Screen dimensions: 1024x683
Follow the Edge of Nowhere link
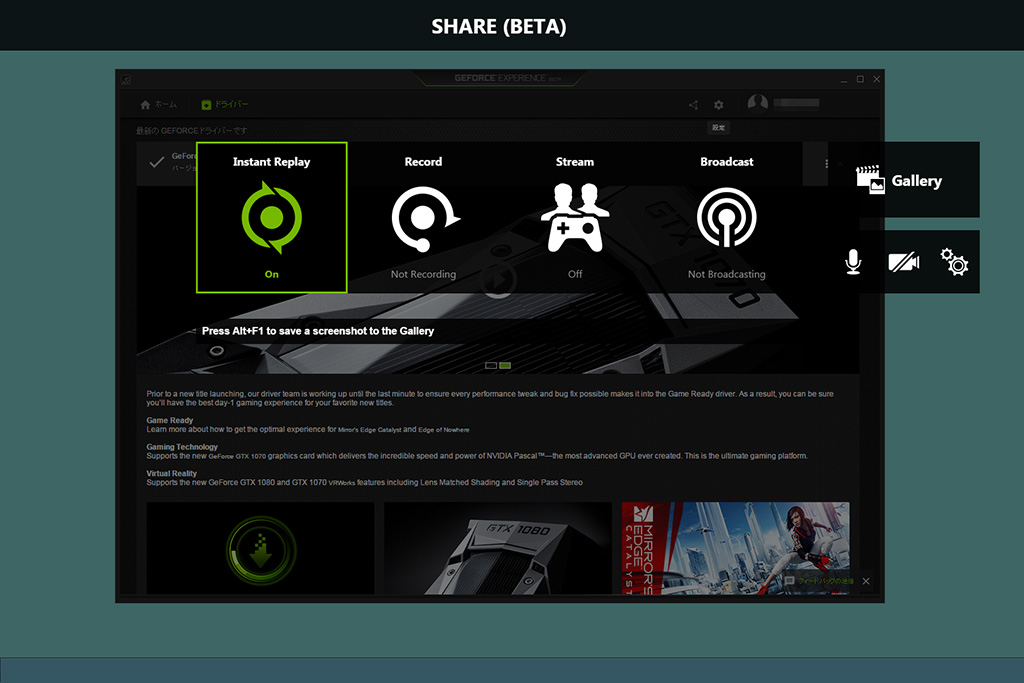(443, 430)
